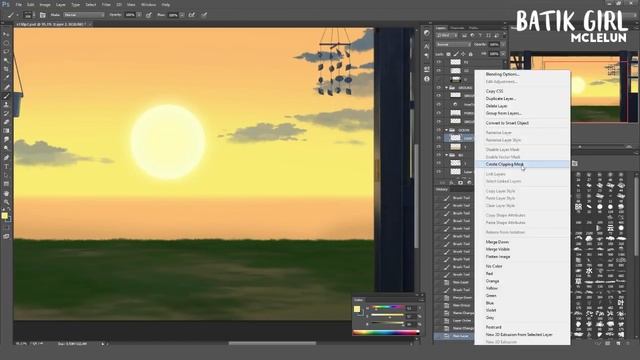Screen dimensions: 640x360
Task: Select the Quick Selection tool
Action: coord(6,60)
